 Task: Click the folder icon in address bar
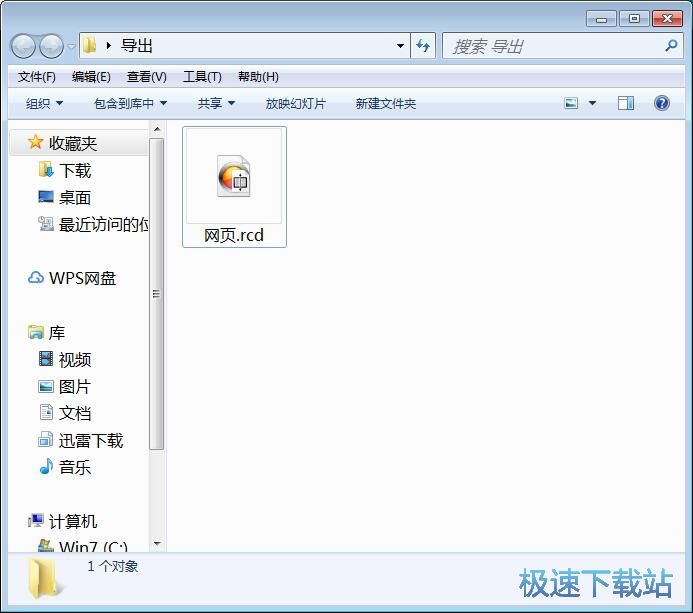click(90, 45)
